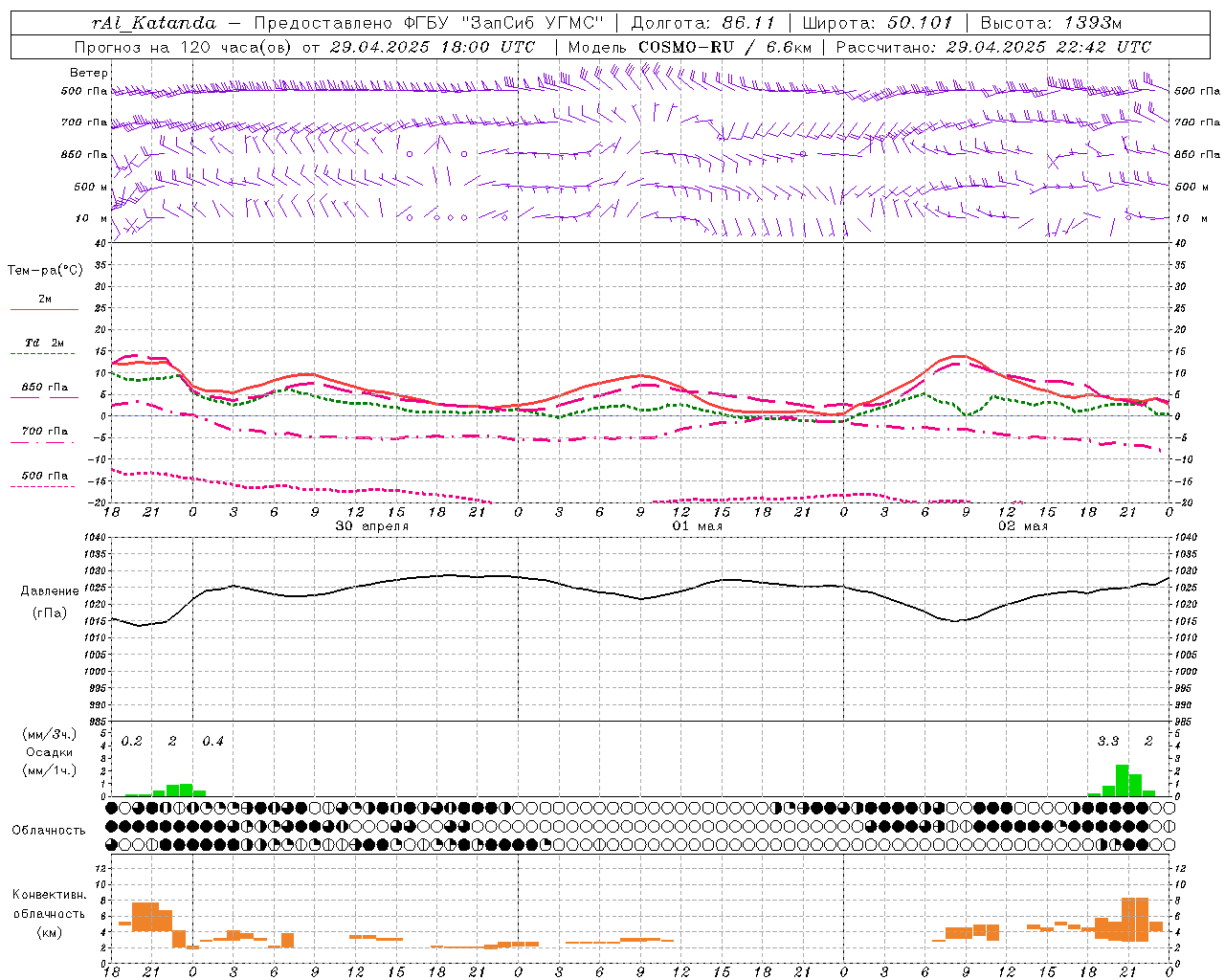The image size is (1225, 980).
Task: Click the 02 мая date label
Action: point(1023,526)
